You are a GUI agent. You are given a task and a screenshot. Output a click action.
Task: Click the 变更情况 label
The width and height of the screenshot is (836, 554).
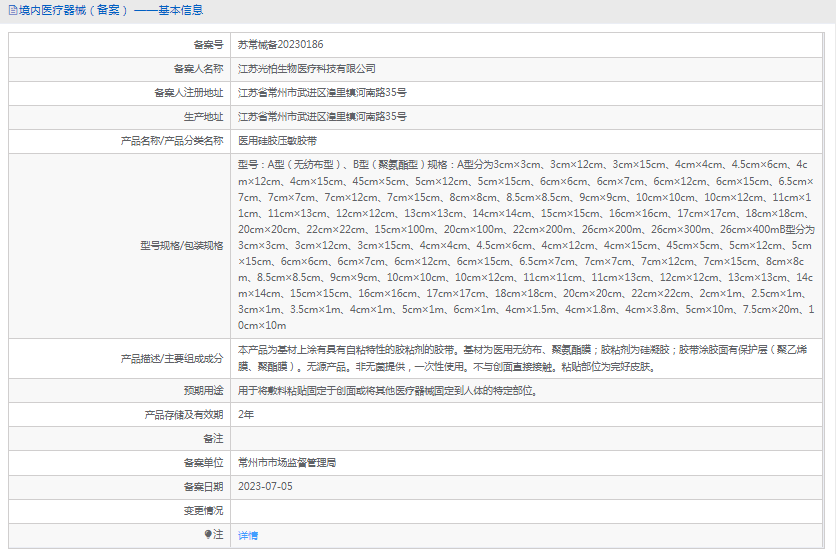(204, 511)
